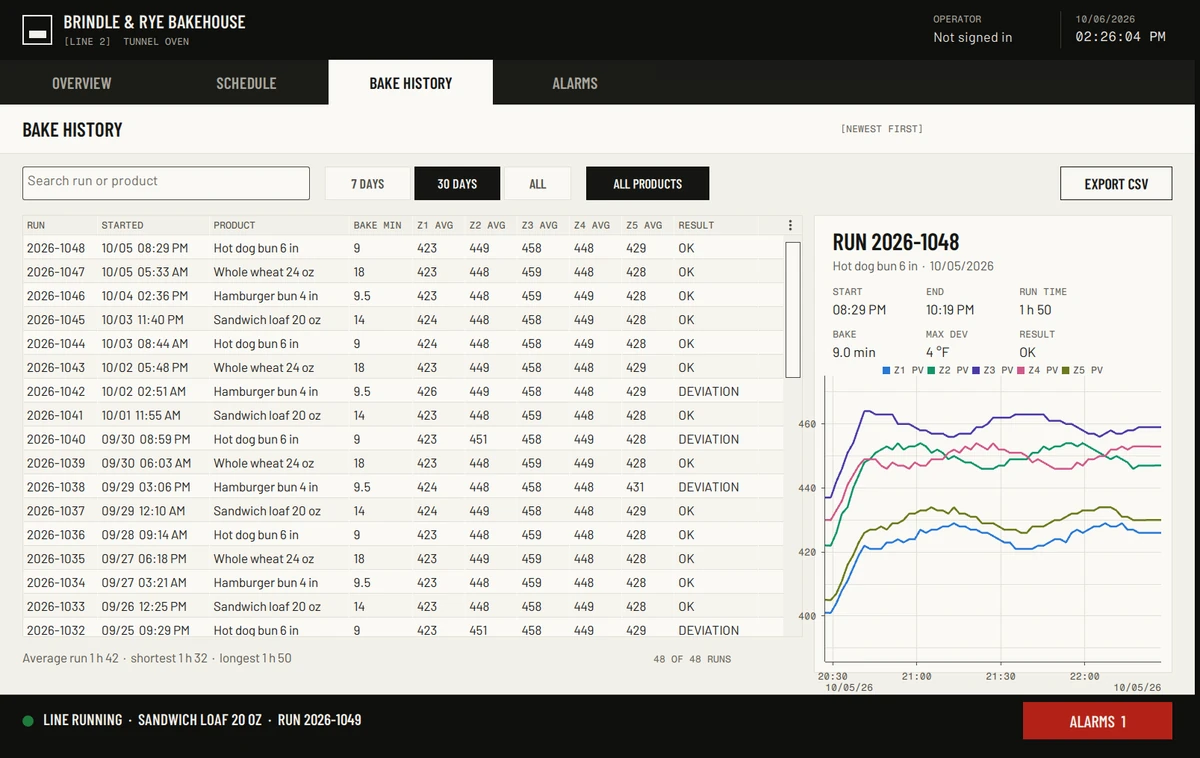Screen dimensions: 1200x758
Task: Click the 02:26:04 PM clock display
Action: (1120, 37)
